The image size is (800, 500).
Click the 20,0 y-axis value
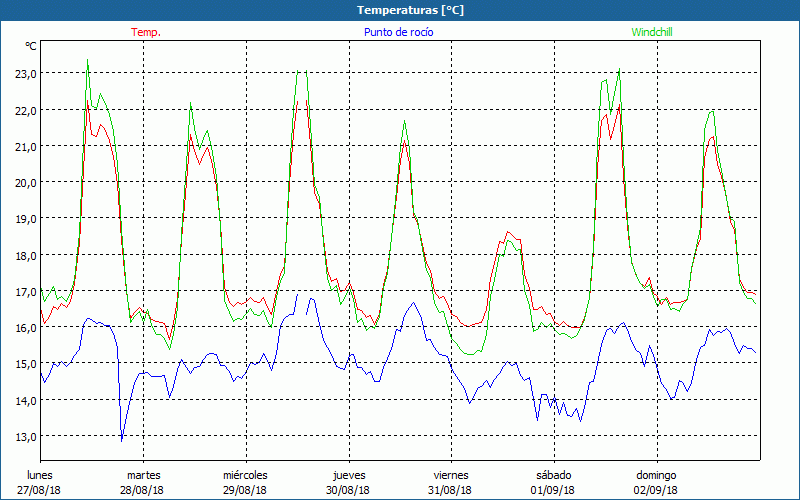coord(26,182)
